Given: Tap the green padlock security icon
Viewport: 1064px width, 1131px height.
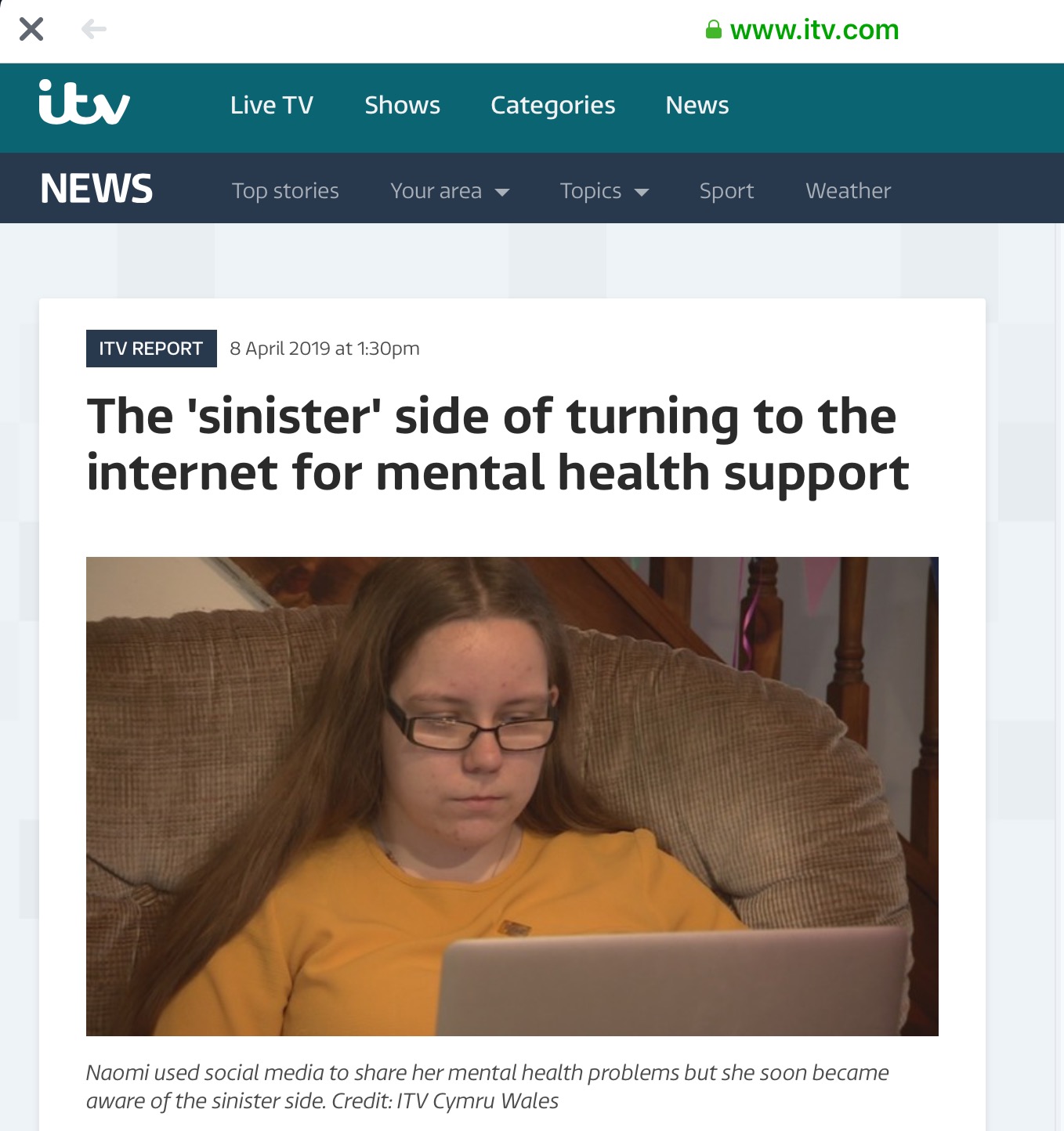Looking at the screenshot, I should [x=714, y=30].
